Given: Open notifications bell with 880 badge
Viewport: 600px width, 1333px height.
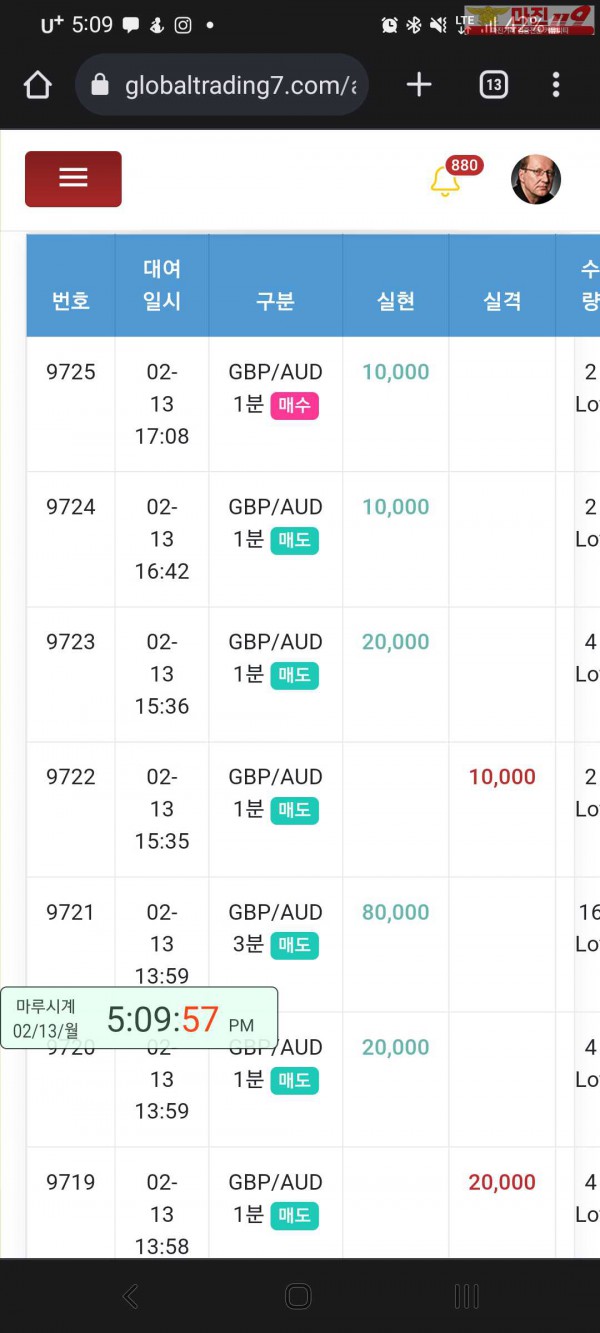Looking at the screenshot, I should [445, 181].
